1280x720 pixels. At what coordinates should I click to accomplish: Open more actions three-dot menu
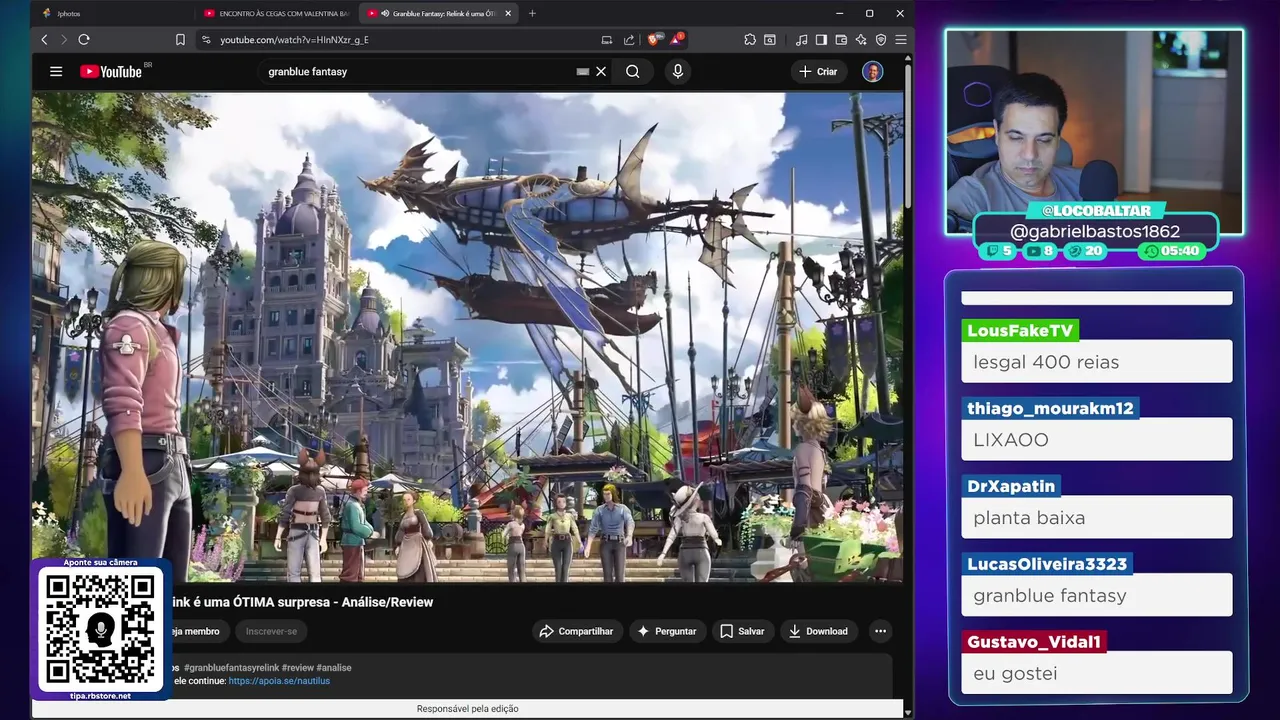point(880,631)
